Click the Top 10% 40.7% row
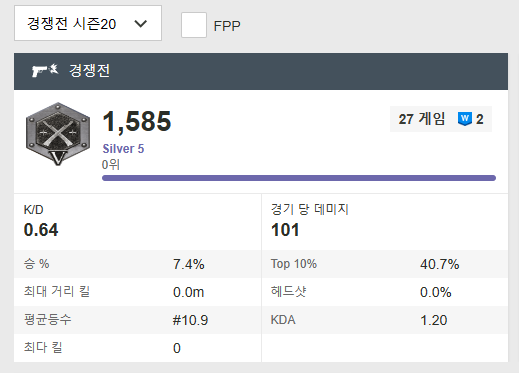 pyautogui.click(x=385, y=264)
